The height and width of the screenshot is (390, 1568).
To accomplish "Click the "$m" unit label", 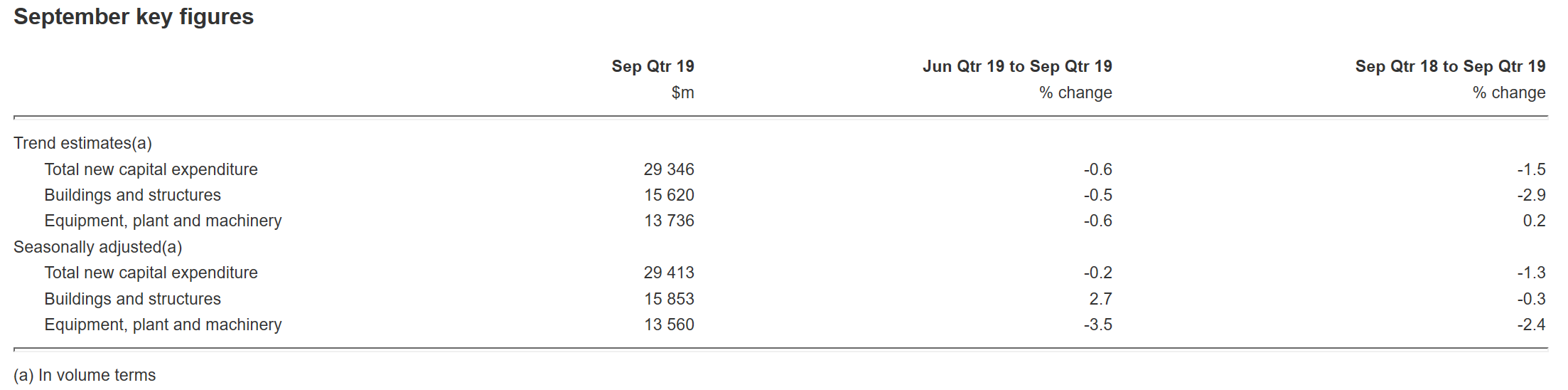I will point(682,93).
